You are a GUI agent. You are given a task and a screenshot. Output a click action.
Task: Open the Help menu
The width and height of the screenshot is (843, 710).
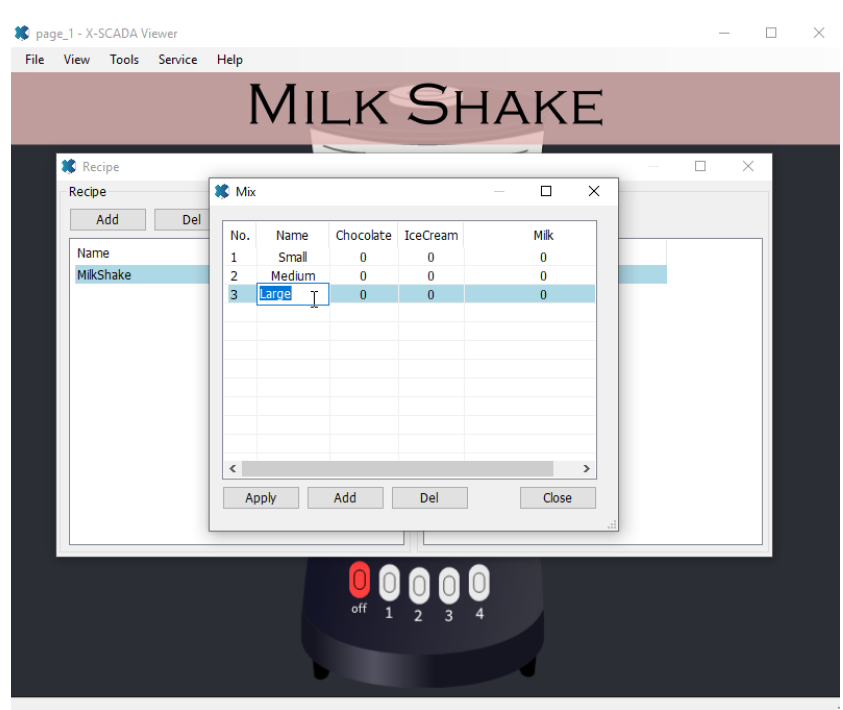[230, 60]
